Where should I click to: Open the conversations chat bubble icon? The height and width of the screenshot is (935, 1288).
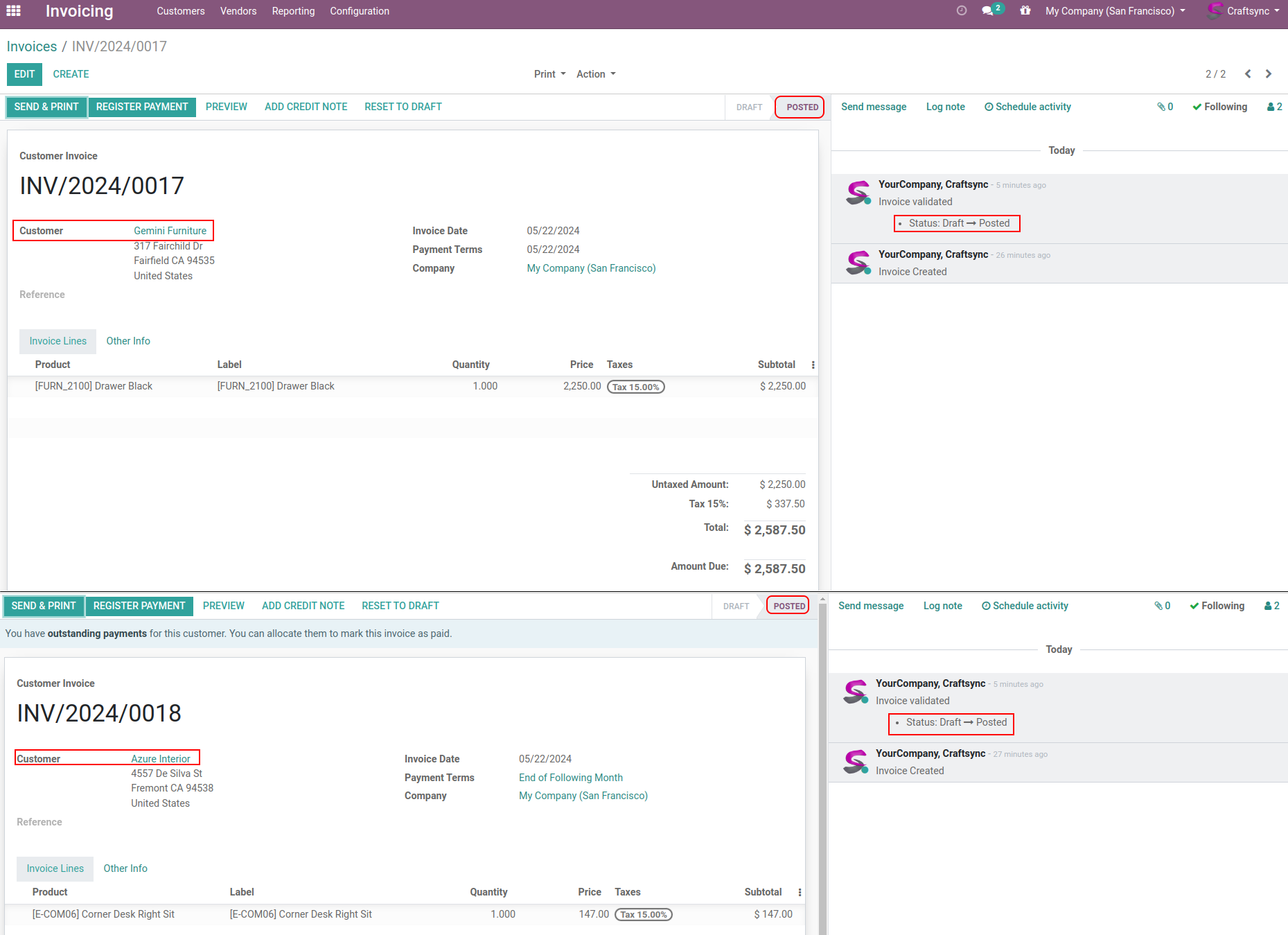point(989,10)
